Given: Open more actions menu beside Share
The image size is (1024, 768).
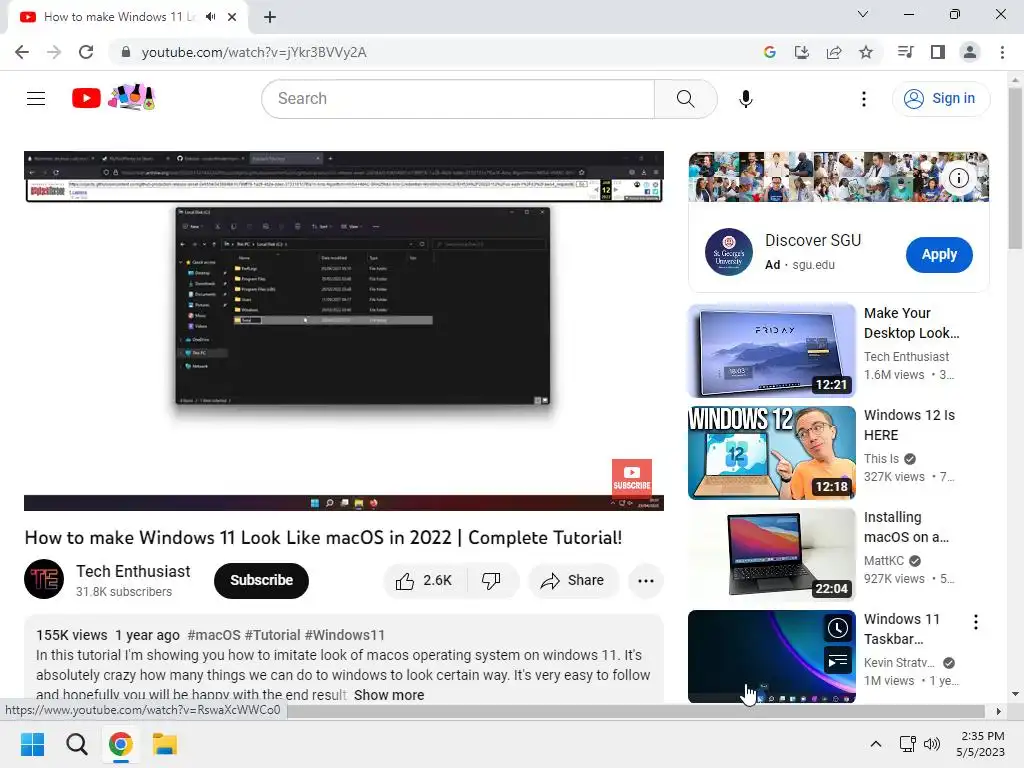Looking at the screenshot, I should click(x=646, y=581).
